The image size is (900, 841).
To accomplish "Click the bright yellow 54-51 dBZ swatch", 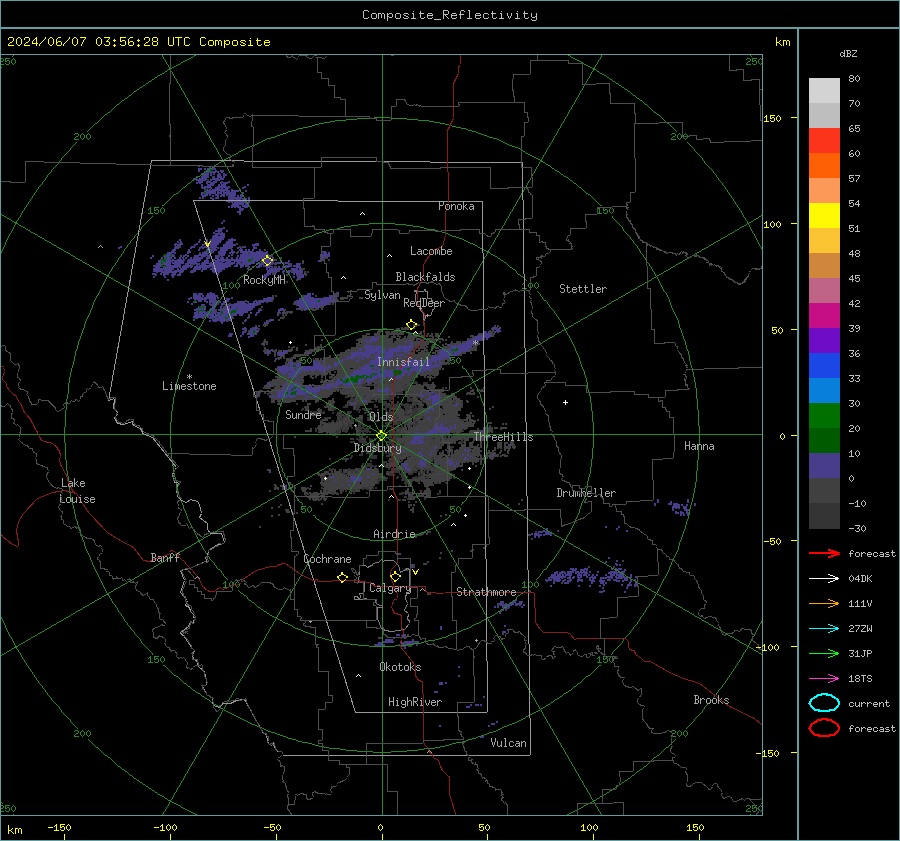I will pos(824,216).
